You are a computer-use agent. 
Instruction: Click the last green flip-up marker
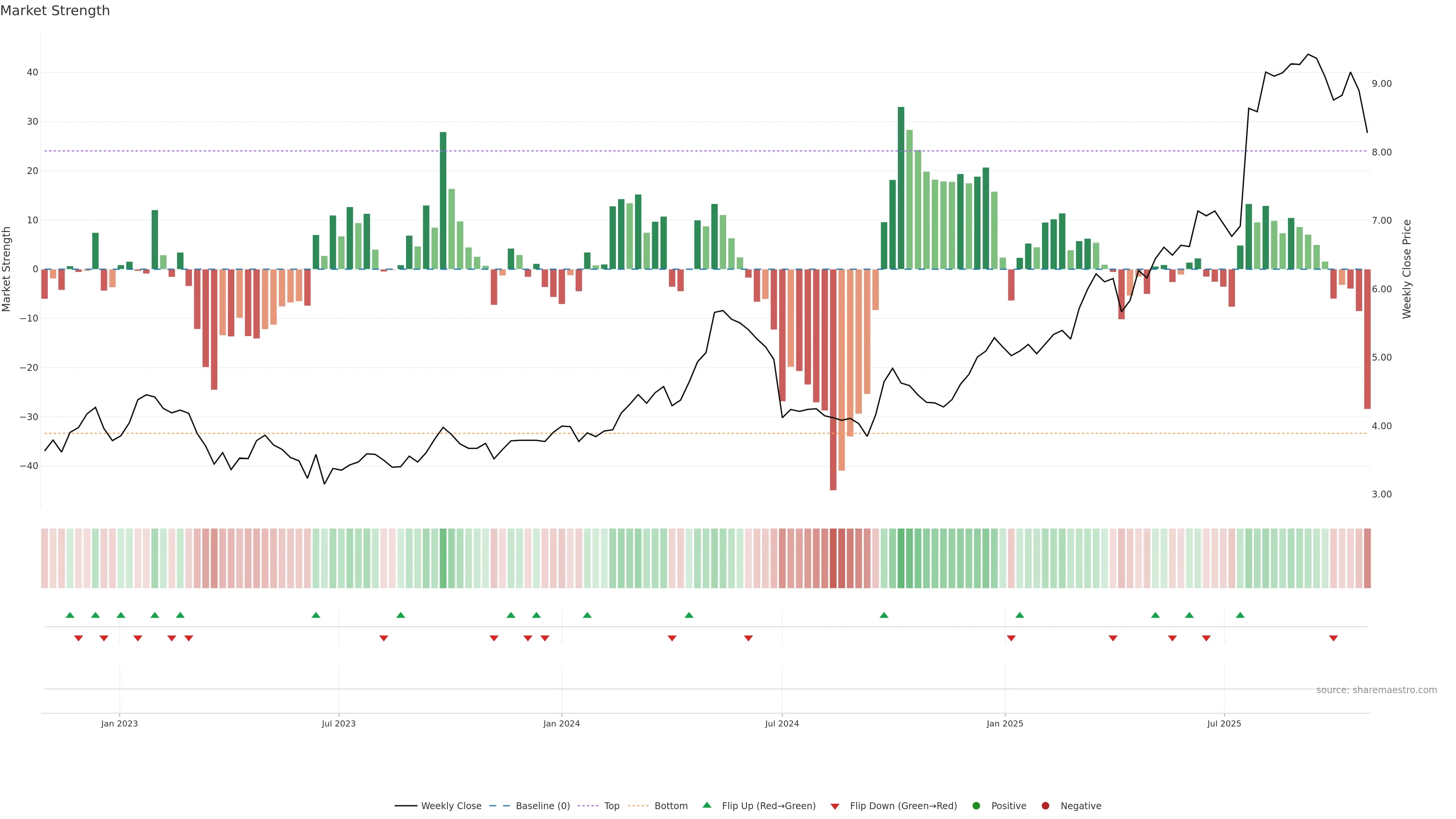click(1240, 615)
